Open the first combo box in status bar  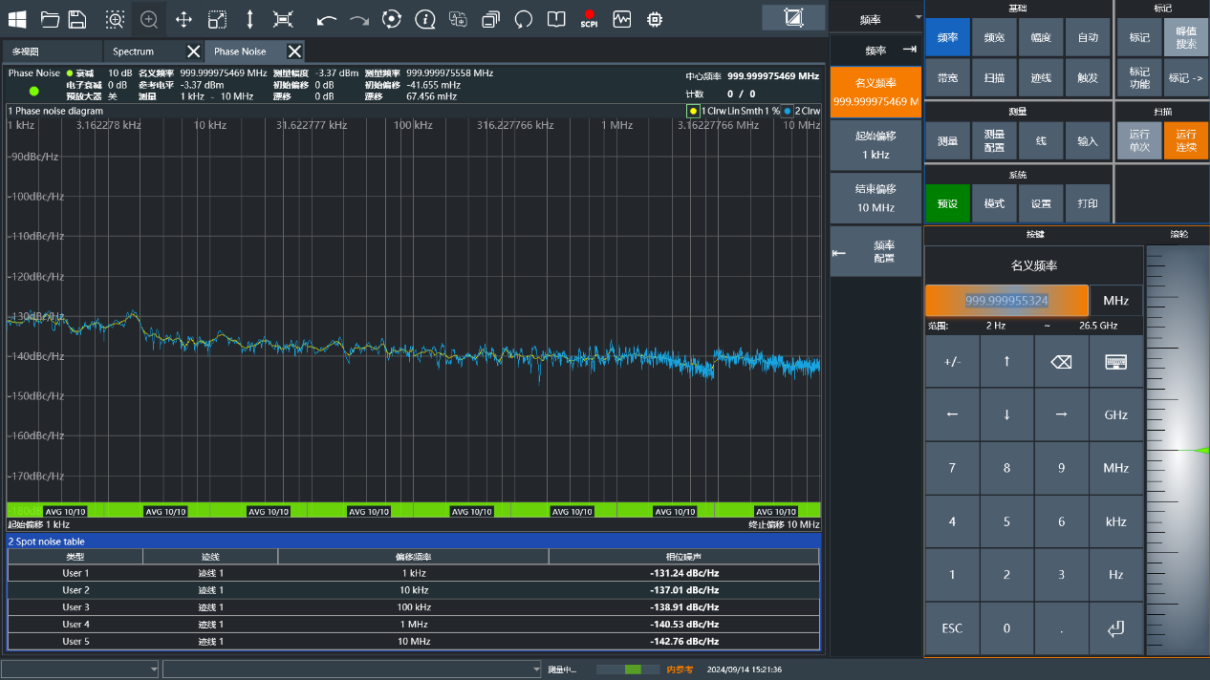pos(80,669)
